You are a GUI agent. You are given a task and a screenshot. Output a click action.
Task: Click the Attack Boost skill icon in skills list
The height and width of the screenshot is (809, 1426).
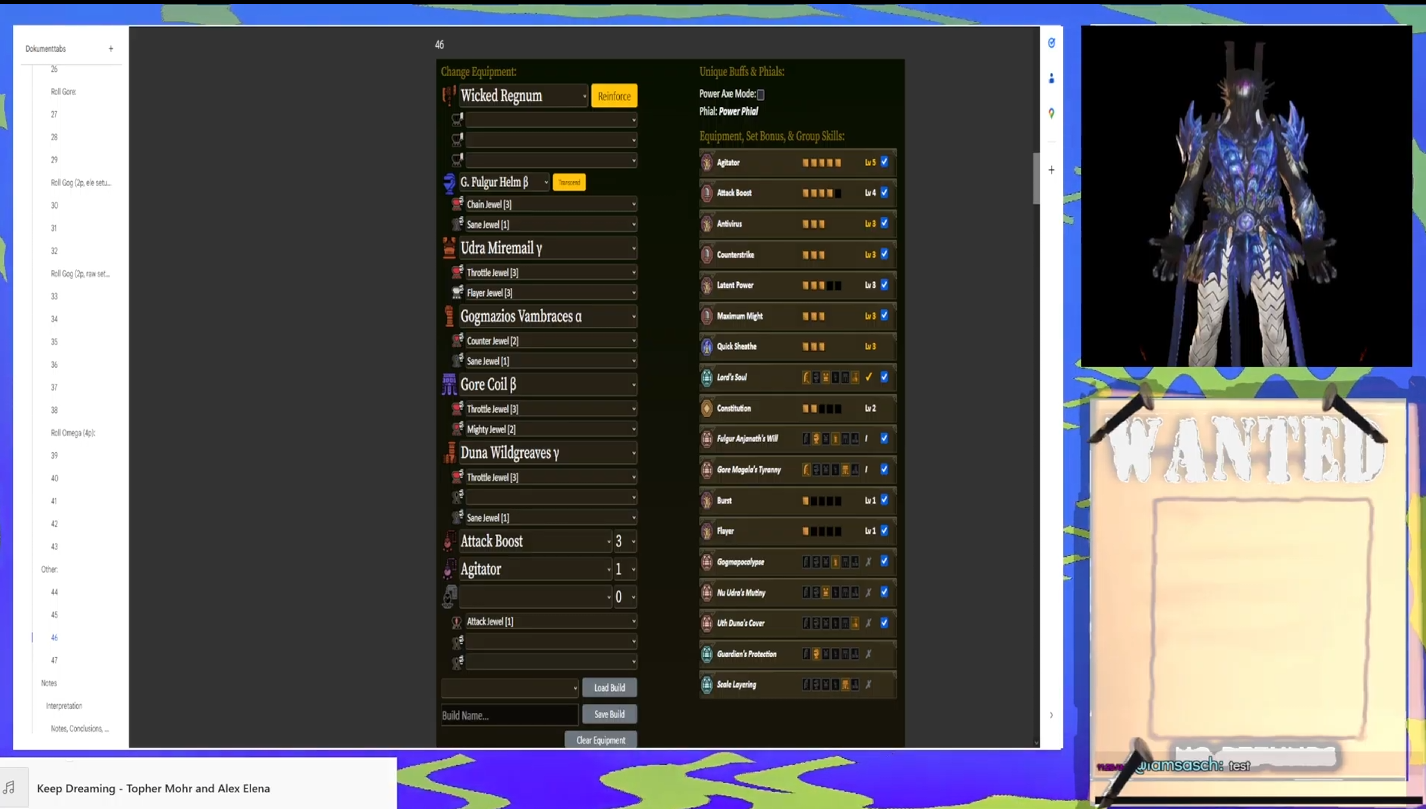click(707, 193)
